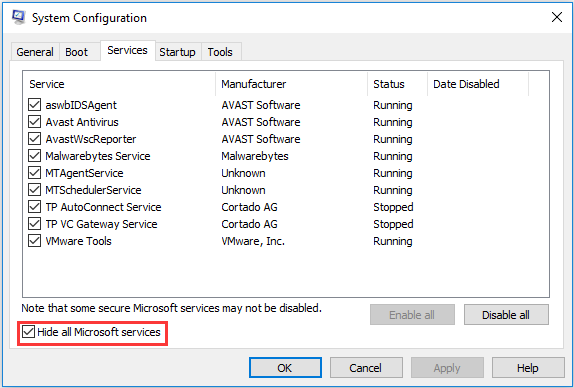Click the VMware, Inc. manufacturer cell

tap(253, 241)
